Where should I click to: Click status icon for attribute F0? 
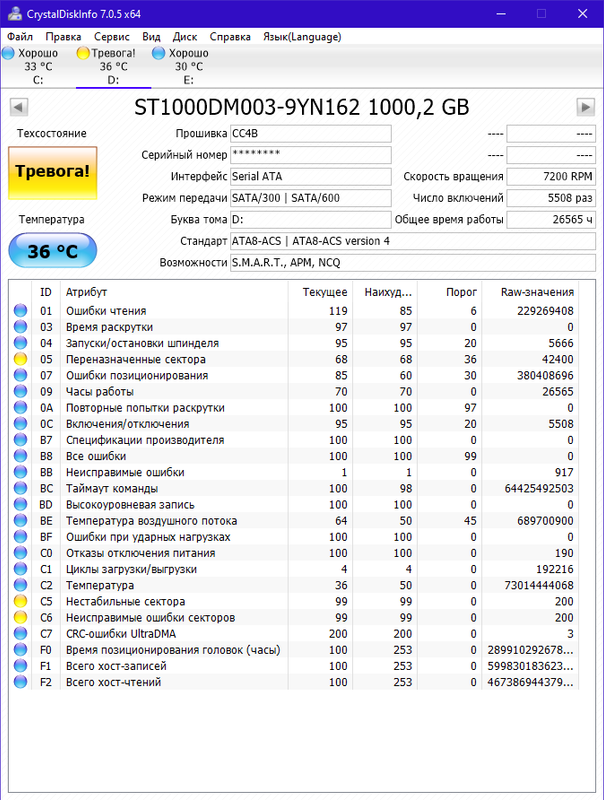tap(20, 649)
